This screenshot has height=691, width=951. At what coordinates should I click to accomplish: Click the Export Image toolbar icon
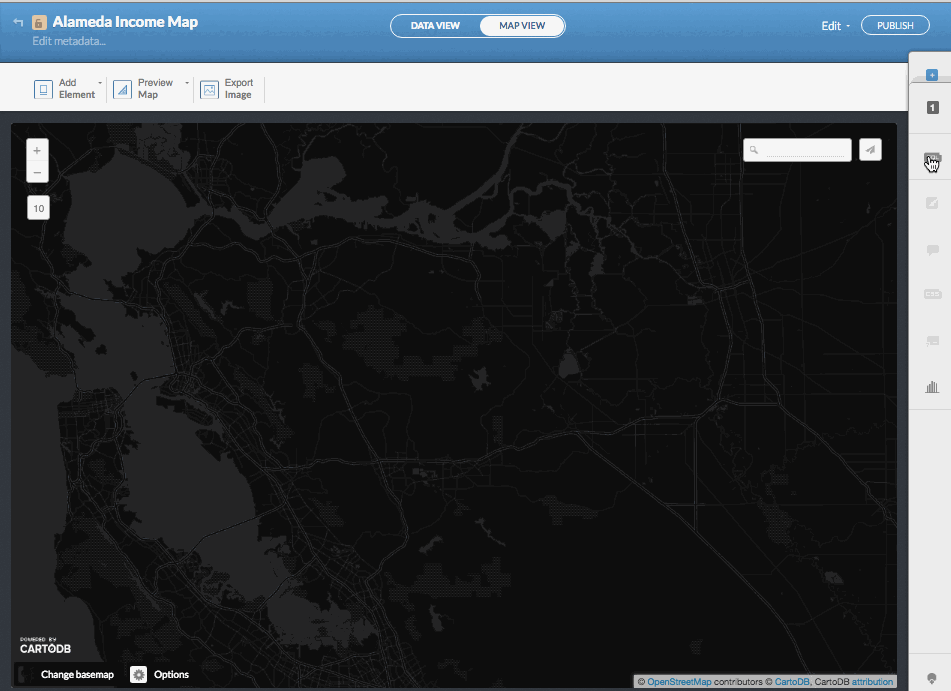pyautogui.click(x=208, y=88)
